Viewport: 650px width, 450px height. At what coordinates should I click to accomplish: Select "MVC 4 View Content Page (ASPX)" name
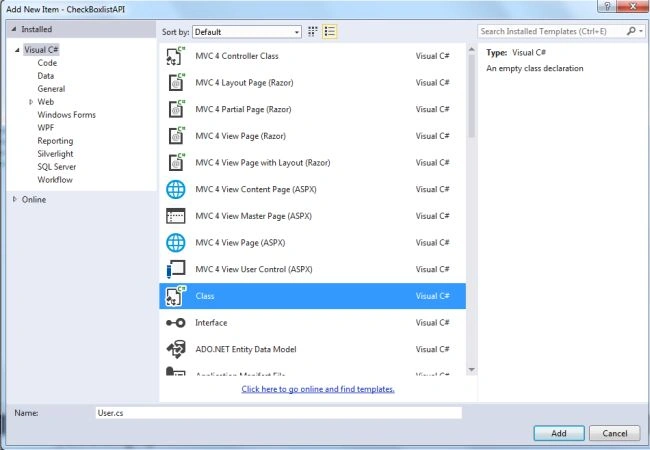tap(256, 189)
